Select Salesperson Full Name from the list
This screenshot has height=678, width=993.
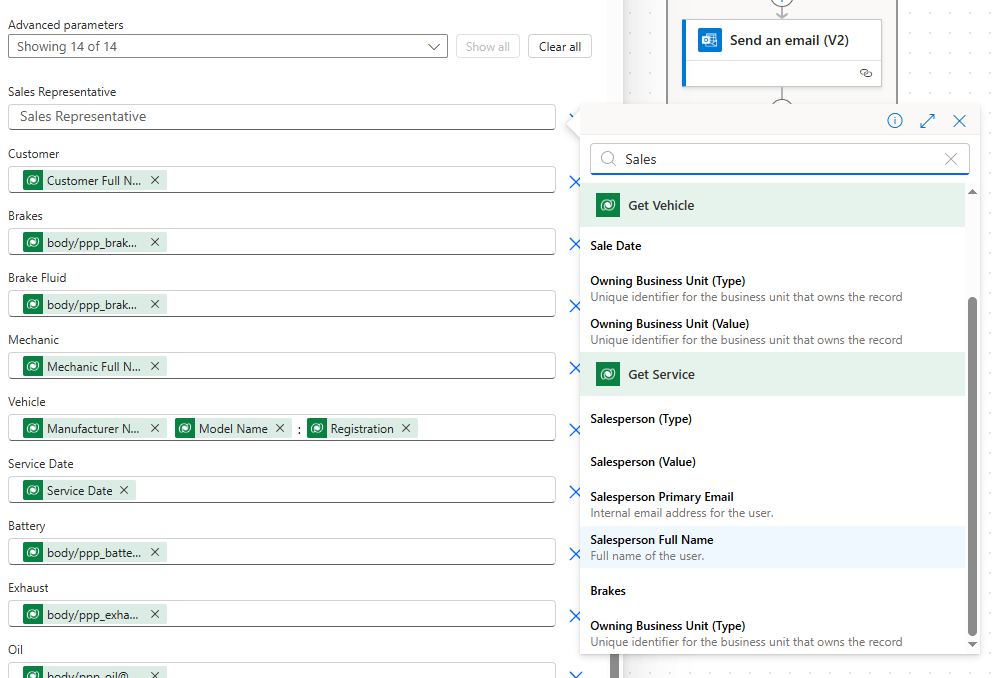click(652, 546)
